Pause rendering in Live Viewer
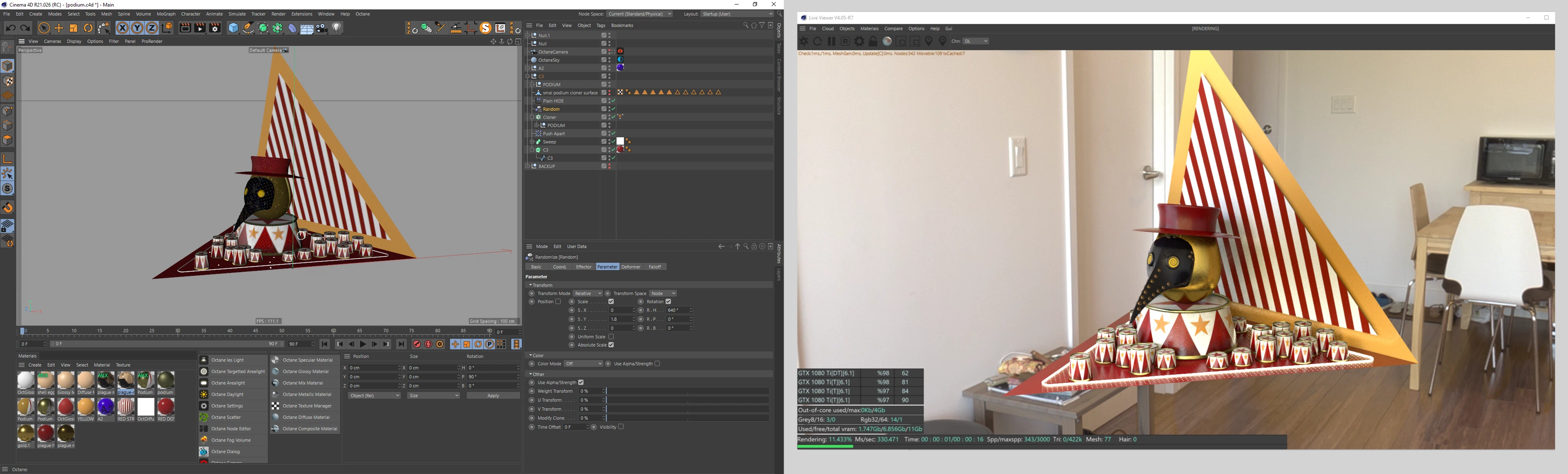Screen dimensions: 1568x474 [x=831, y=41]
